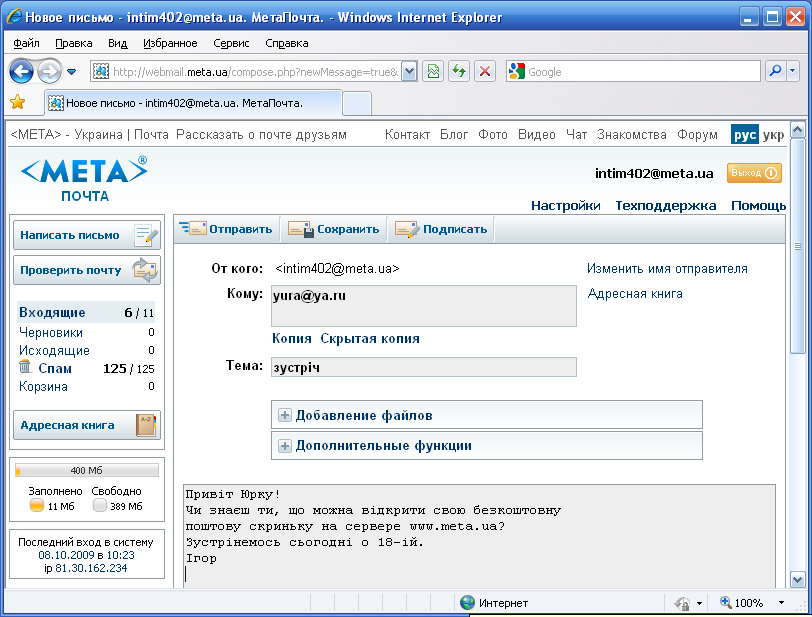This screenshot has height=617, width=812.
Task: Add a Скрытая копия field
Action: click(x=370, y=338)
